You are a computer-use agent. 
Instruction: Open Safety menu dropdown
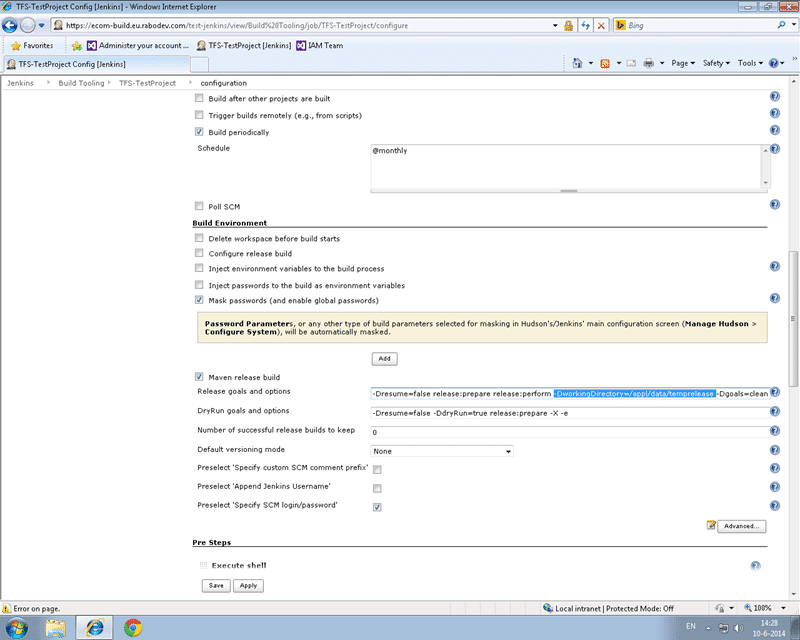tap(716, 63)
